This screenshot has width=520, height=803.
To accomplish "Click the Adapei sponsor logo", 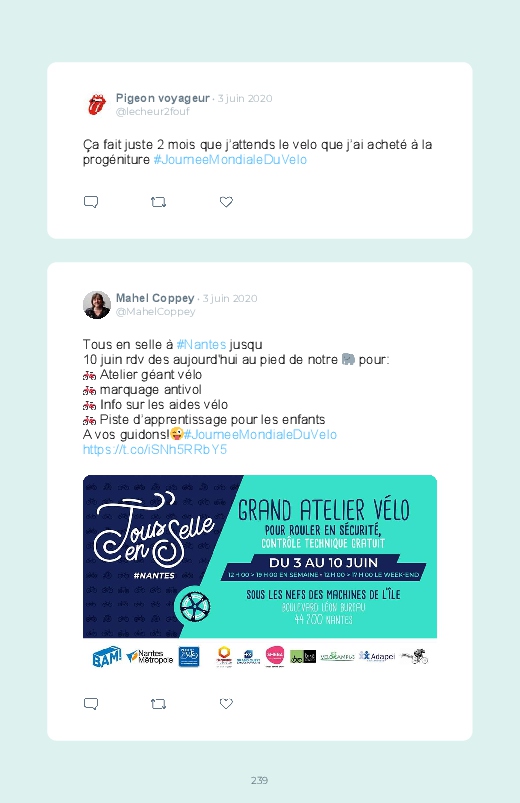I will (x=377, y=656).
